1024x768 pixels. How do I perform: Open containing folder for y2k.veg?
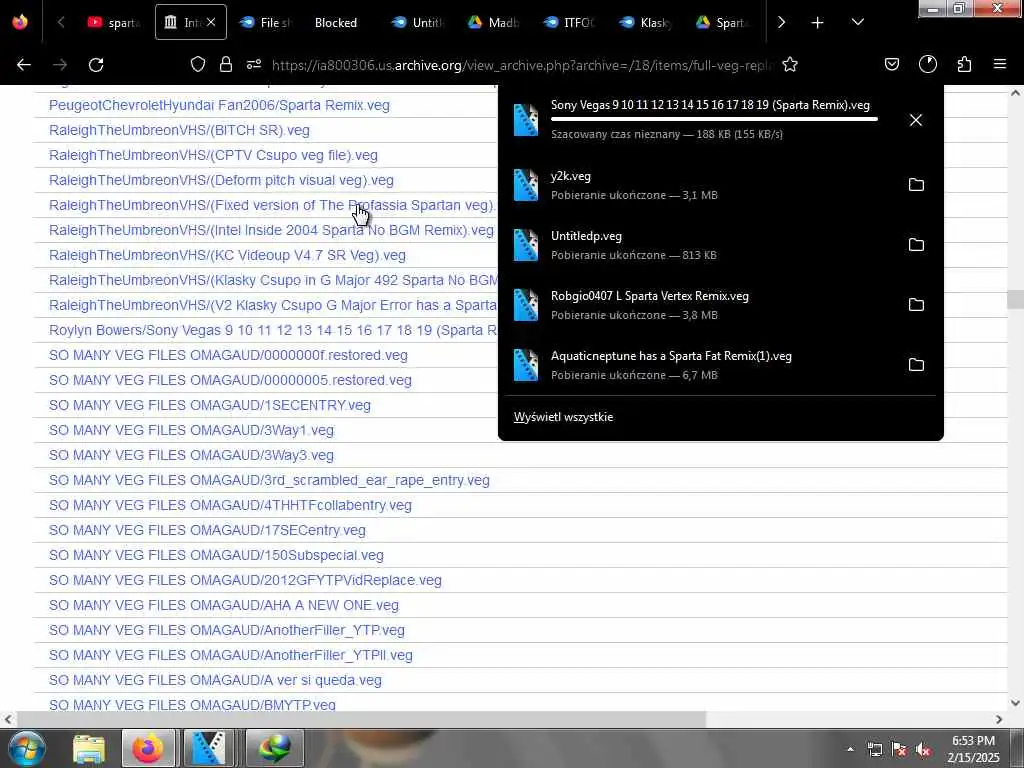point(916,185)
